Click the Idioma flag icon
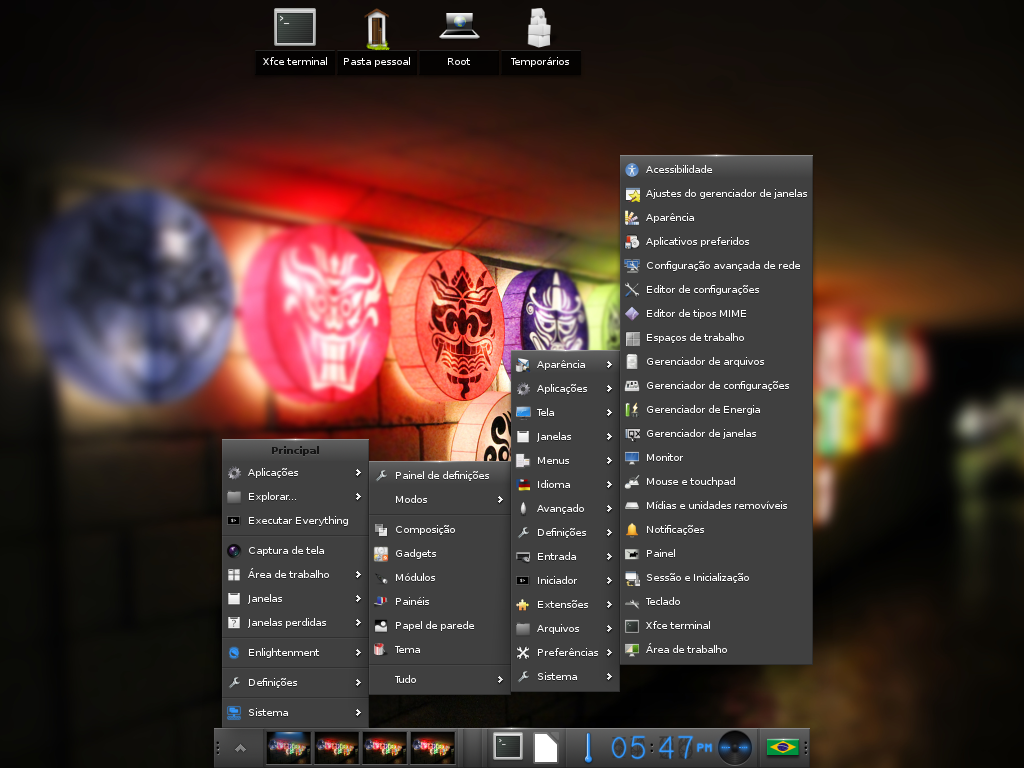The image size is (1024, 768). (523, 485)
